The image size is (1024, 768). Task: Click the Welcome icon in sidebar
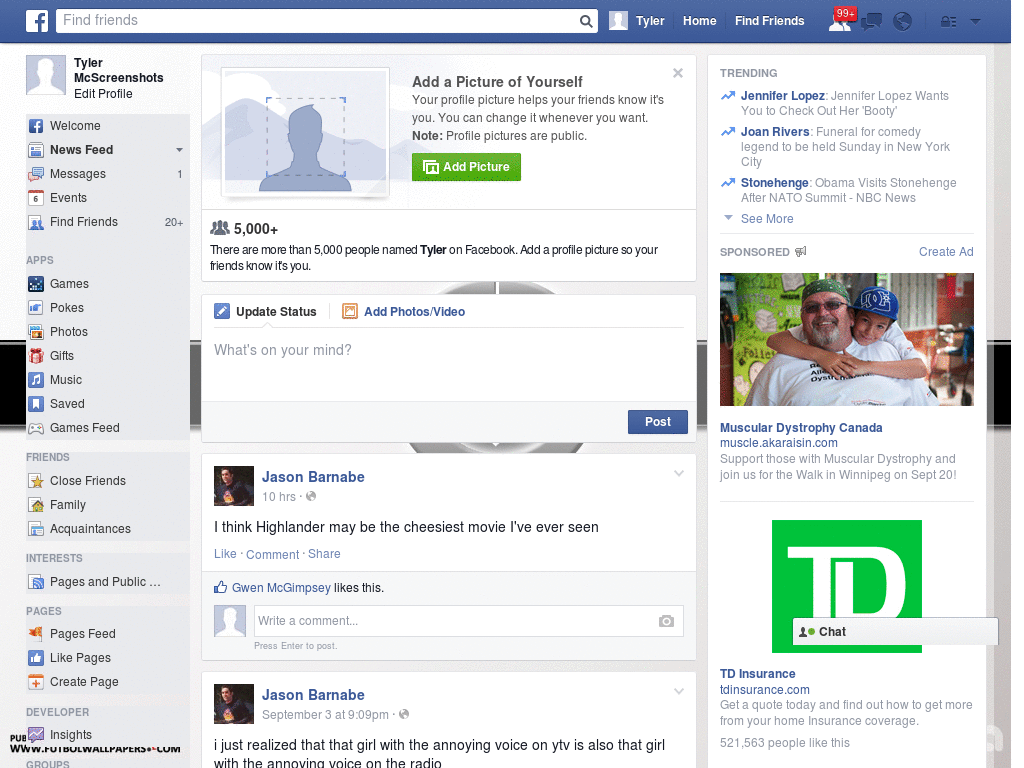[x=36, y=126]
